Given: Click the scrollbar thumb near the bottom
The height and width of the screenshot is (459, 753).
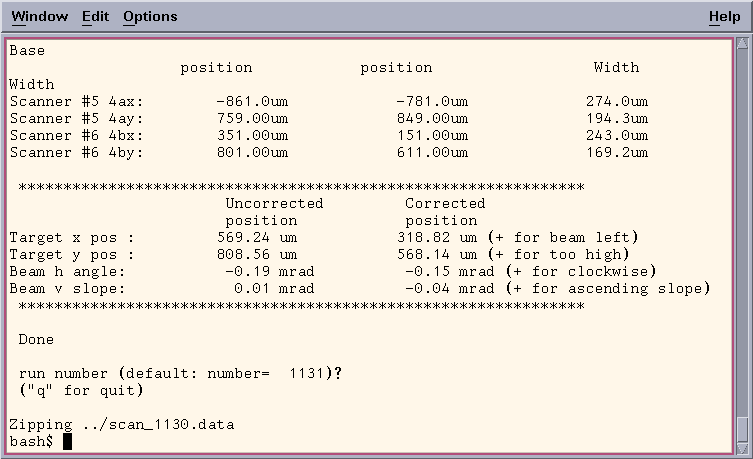Looking at the screenshot, I should tap(742, 428).
